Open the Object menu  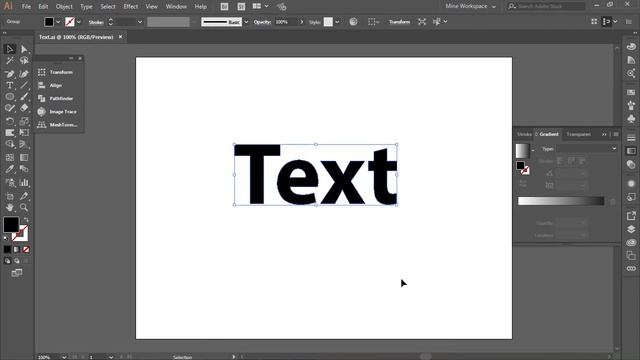point(64,7)
